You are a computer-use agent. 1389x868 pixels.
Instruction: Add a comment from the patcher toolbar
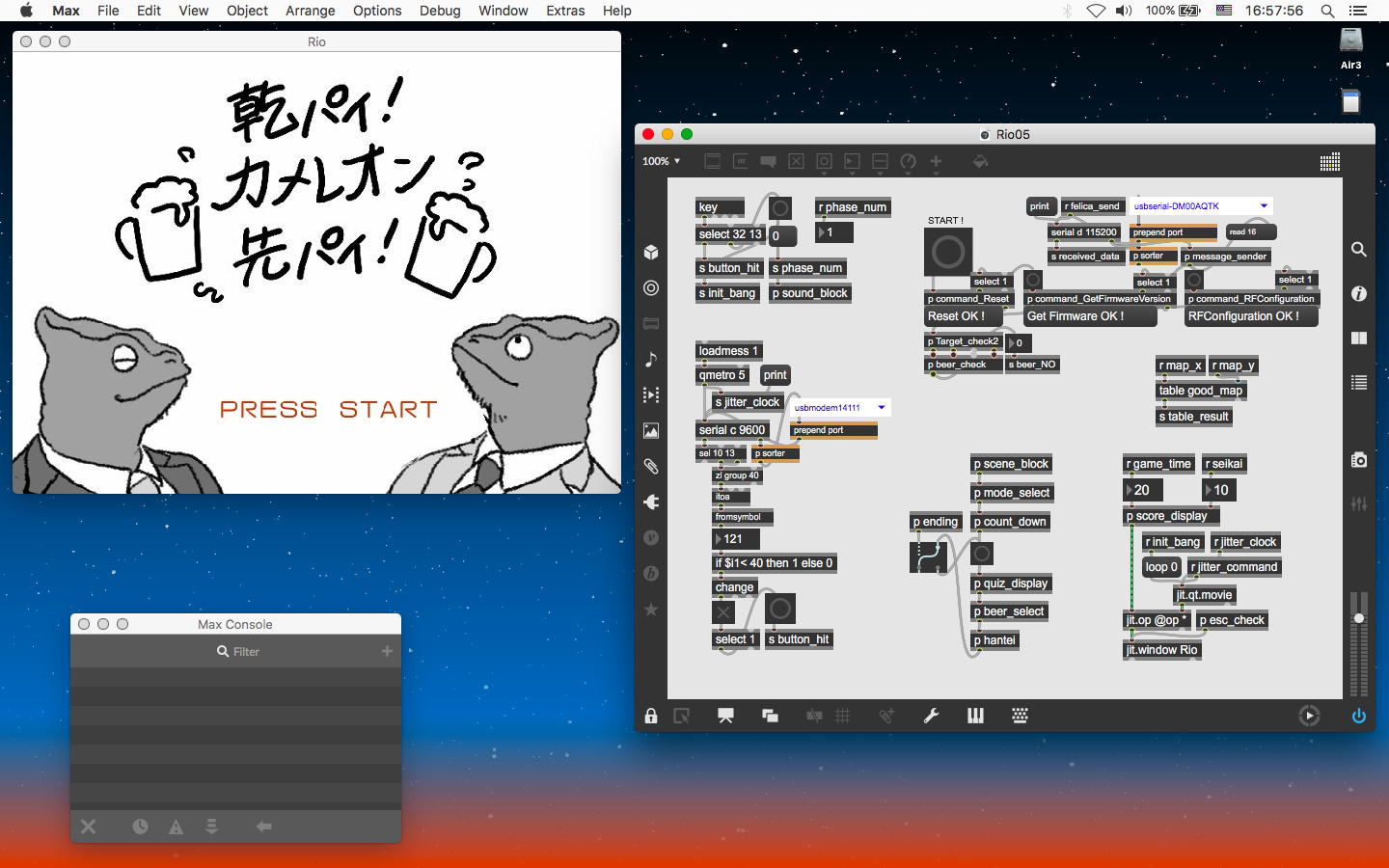[x=768, y=161]
